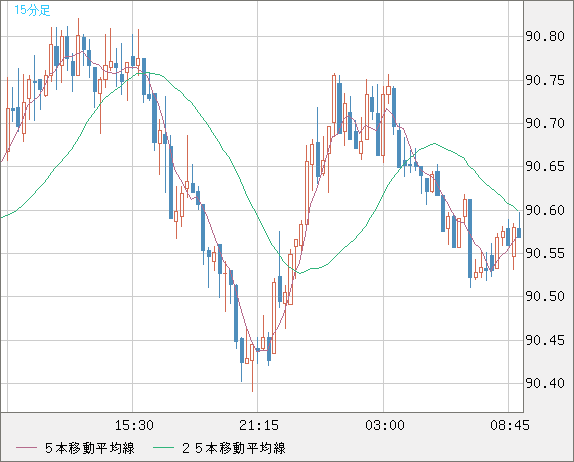Click the 90.70 price axis label

[x=545, y=123]
